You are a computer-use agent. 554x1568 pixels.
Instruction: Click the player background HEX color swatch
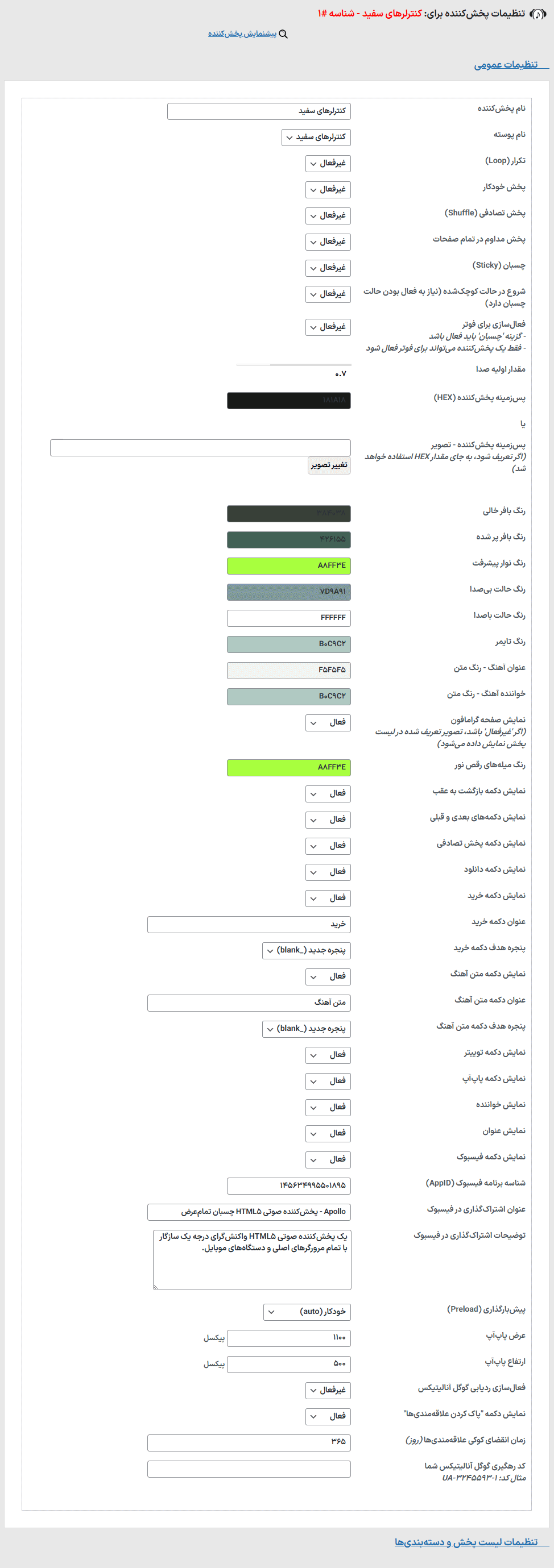(x=288, y=401)
